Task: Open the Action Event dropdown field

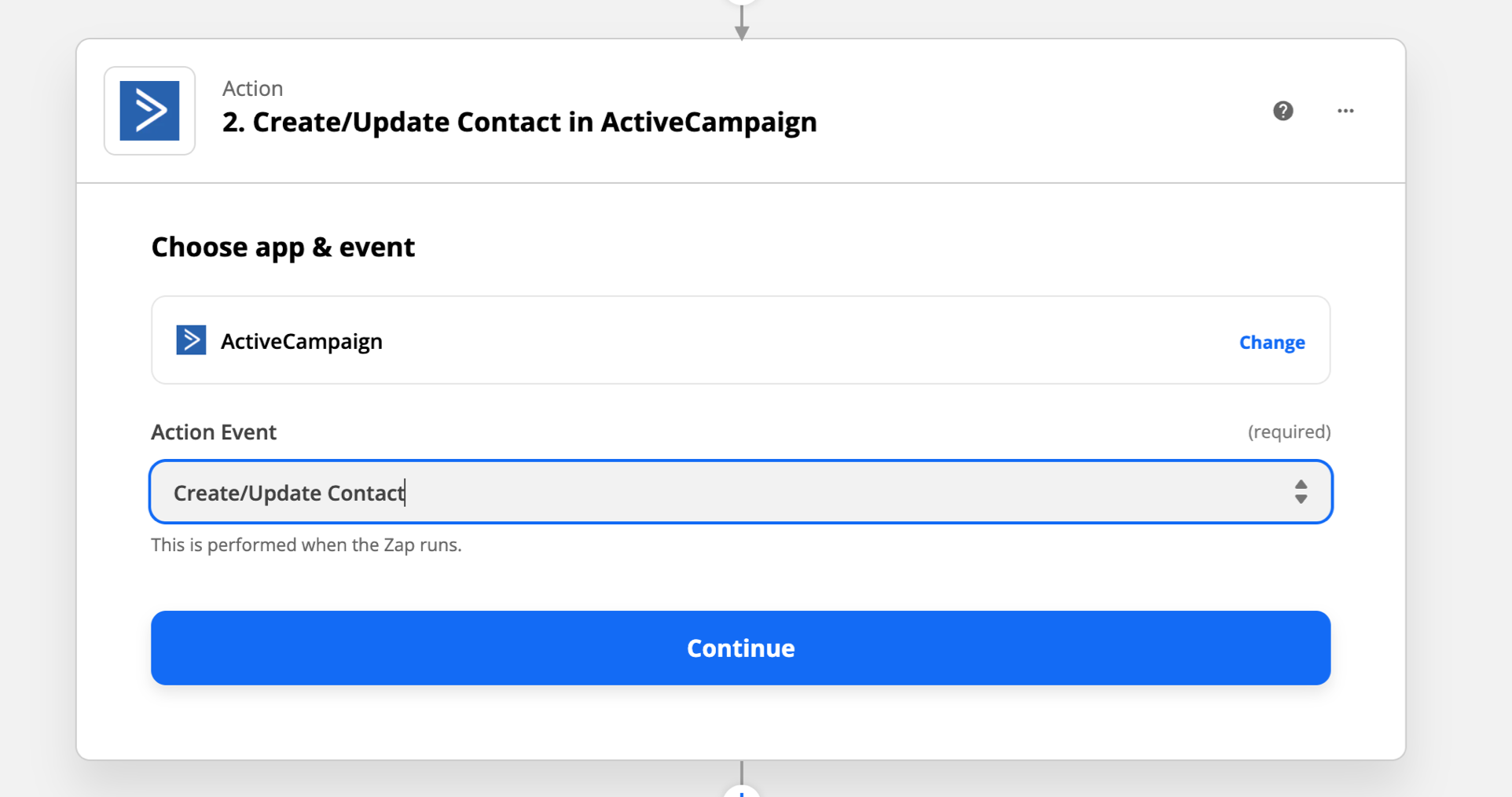Action: pos(740,492)
